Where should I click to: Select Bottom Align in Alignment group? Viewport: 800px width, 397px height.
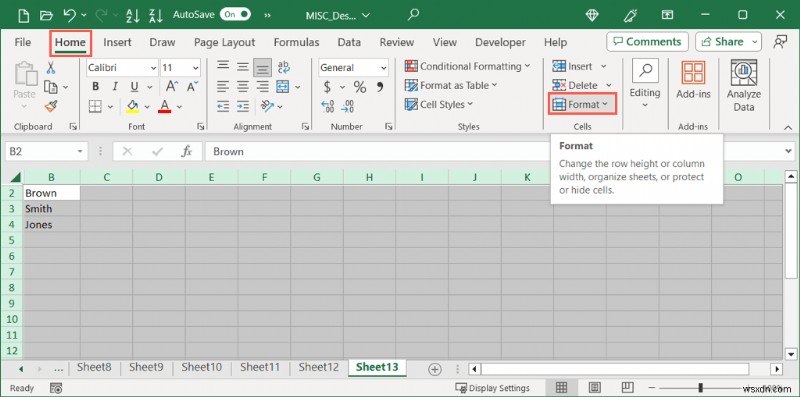tap(262, 67)
